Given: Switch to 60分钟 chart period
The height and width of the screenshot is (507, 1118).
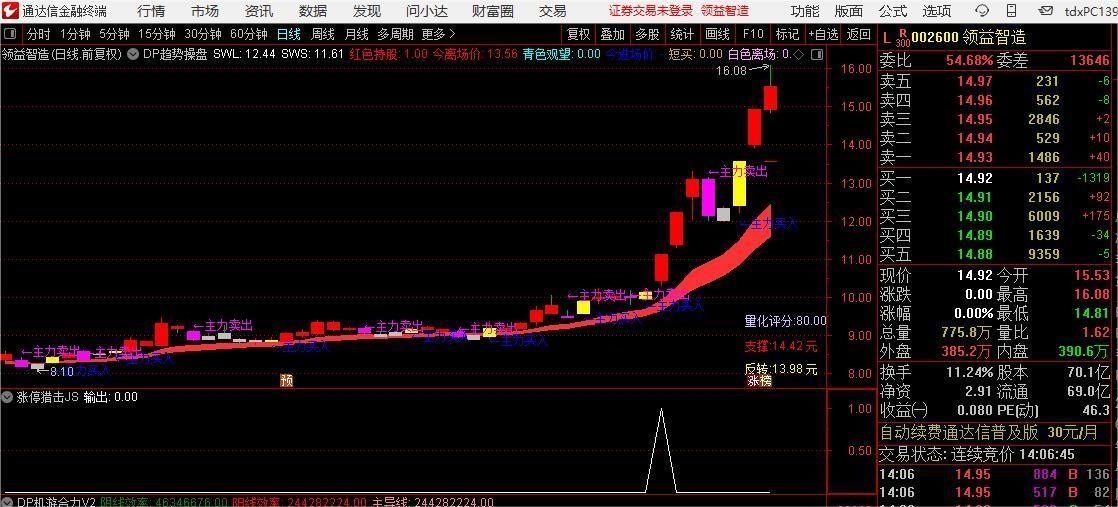Looking at the screenshot, I should pos(249,34).
